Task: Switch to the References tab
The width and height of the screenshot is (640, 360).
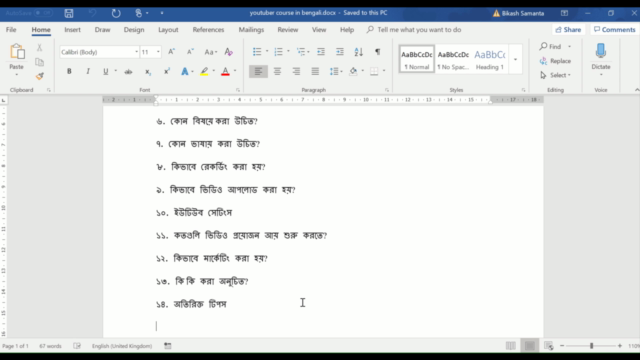Action: pyautogui.click(x=208, y=30)
